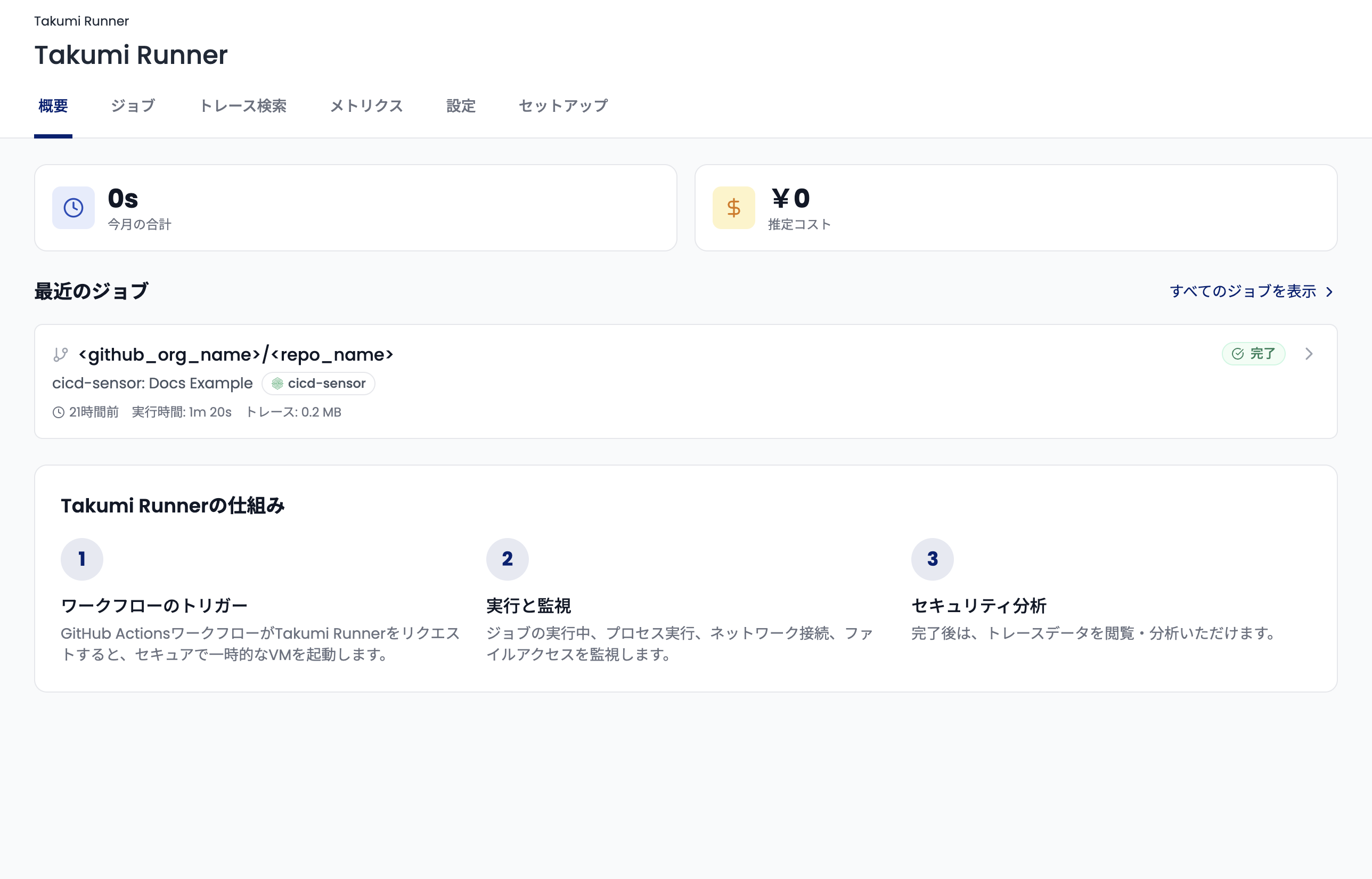The image size is (1372, 879).
Task: Click the check icon in 完了 badge
Action: coord(1237,354)
